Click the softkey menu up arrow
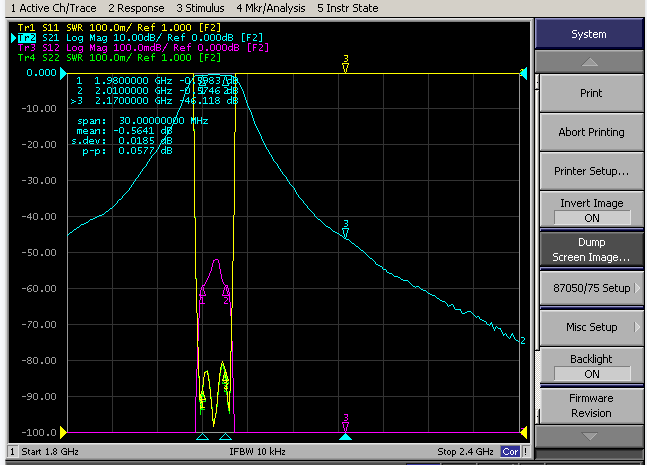Viewport: 647px width, 465px height. 589,62
